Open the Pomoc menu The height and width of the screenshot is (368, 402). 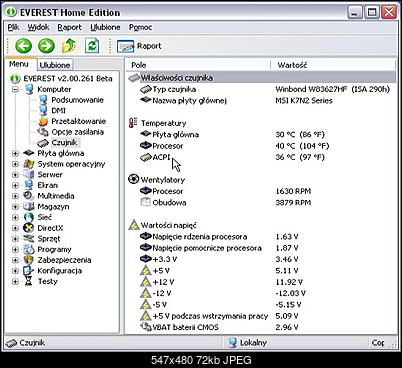click(140, 27)
